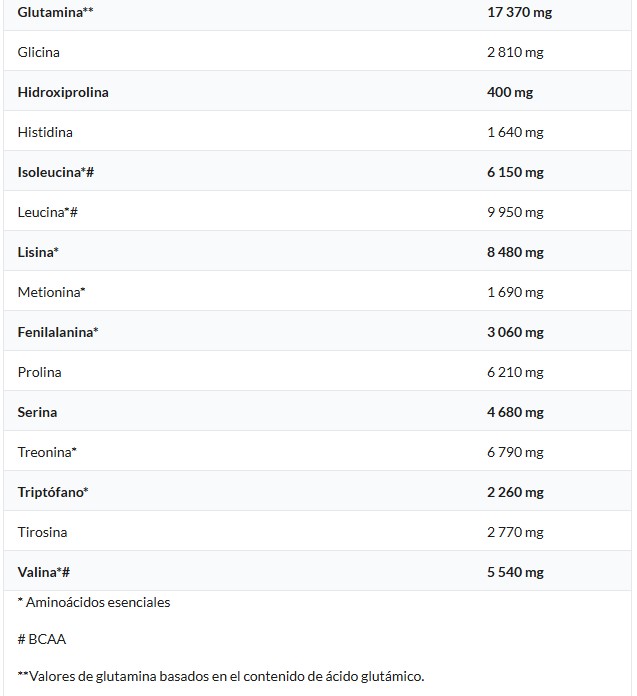Select the 9 950 mg Leucina value
This screenshot has height=696, width=637.
click(515, 212)
